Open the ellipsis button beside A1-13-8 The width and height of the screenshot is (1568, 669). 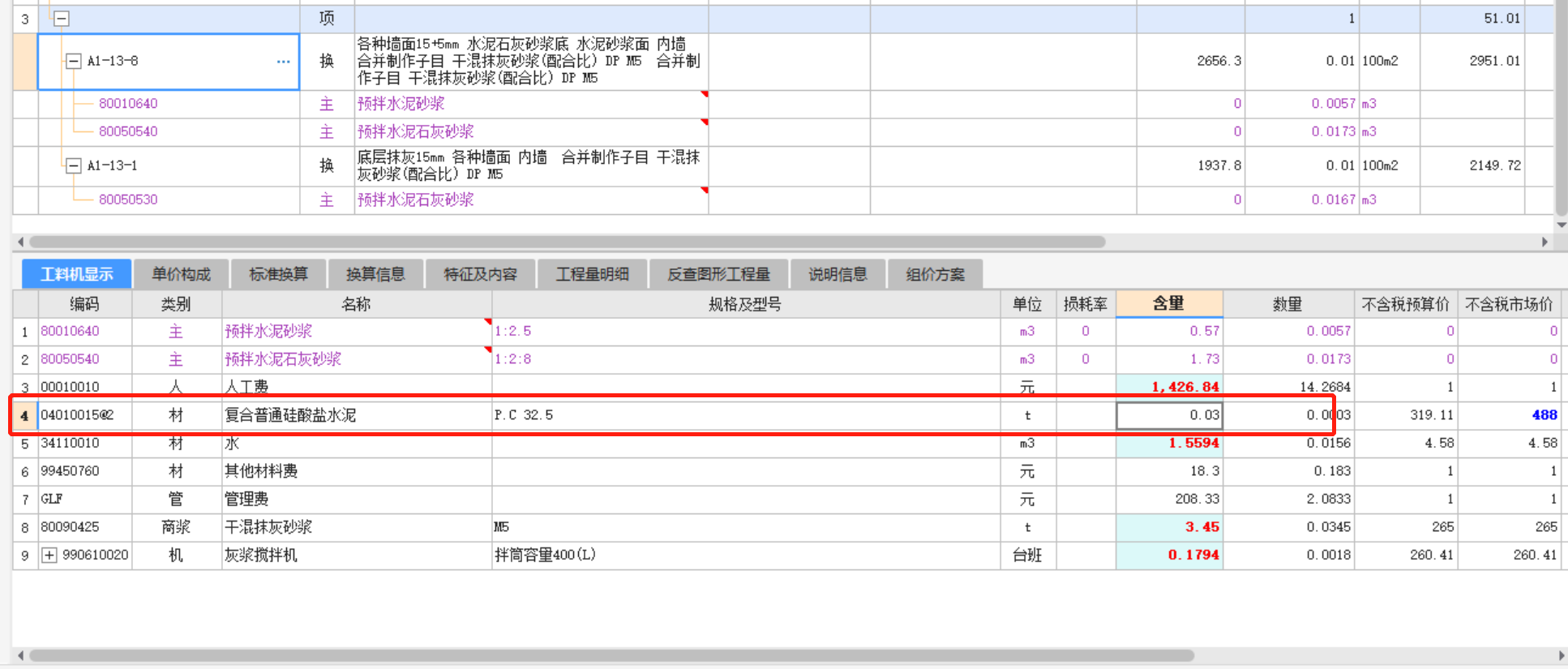283,62
